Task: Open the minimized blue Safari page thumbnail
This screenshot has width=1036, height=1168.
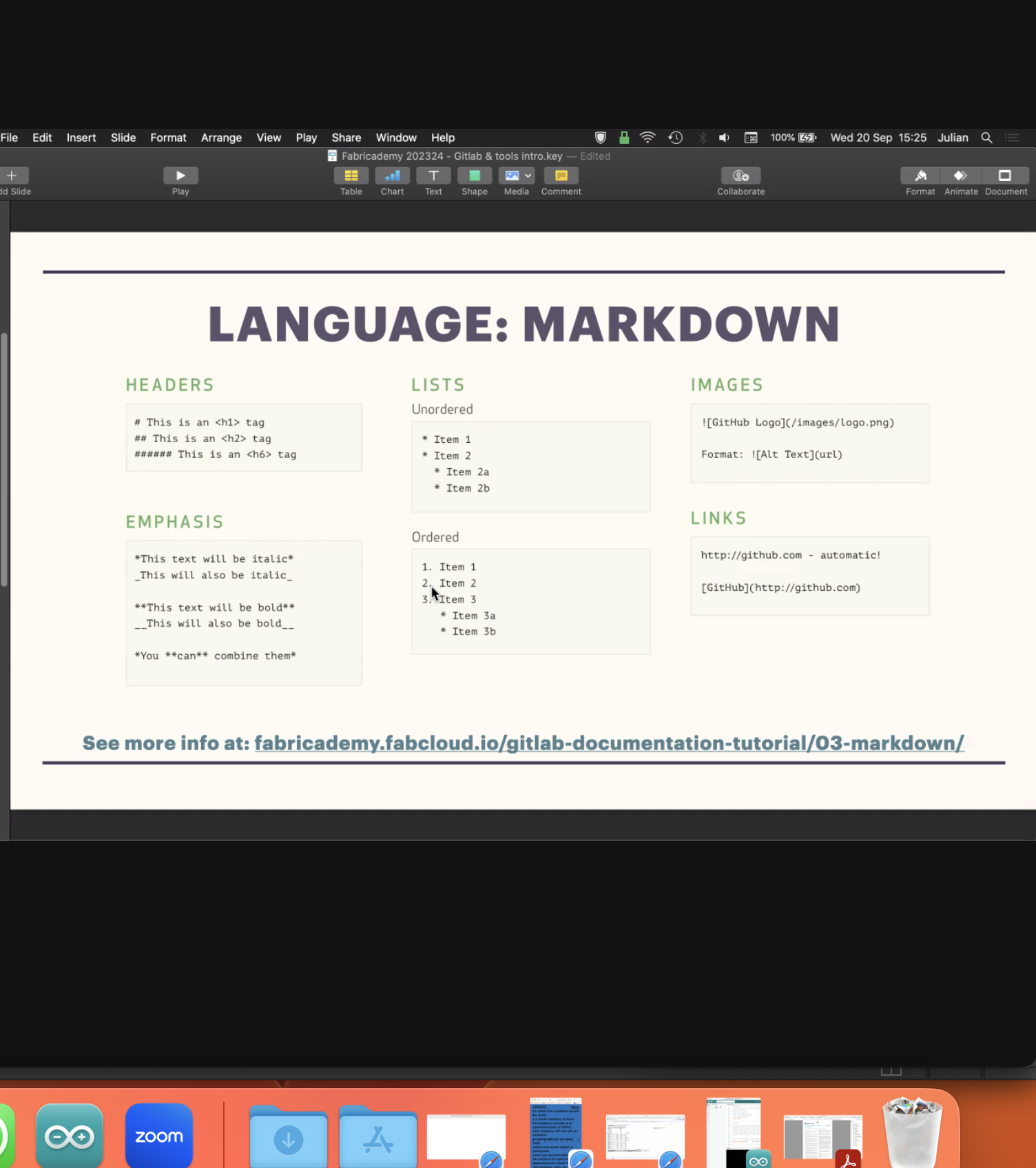Action: coord(556,1134)
